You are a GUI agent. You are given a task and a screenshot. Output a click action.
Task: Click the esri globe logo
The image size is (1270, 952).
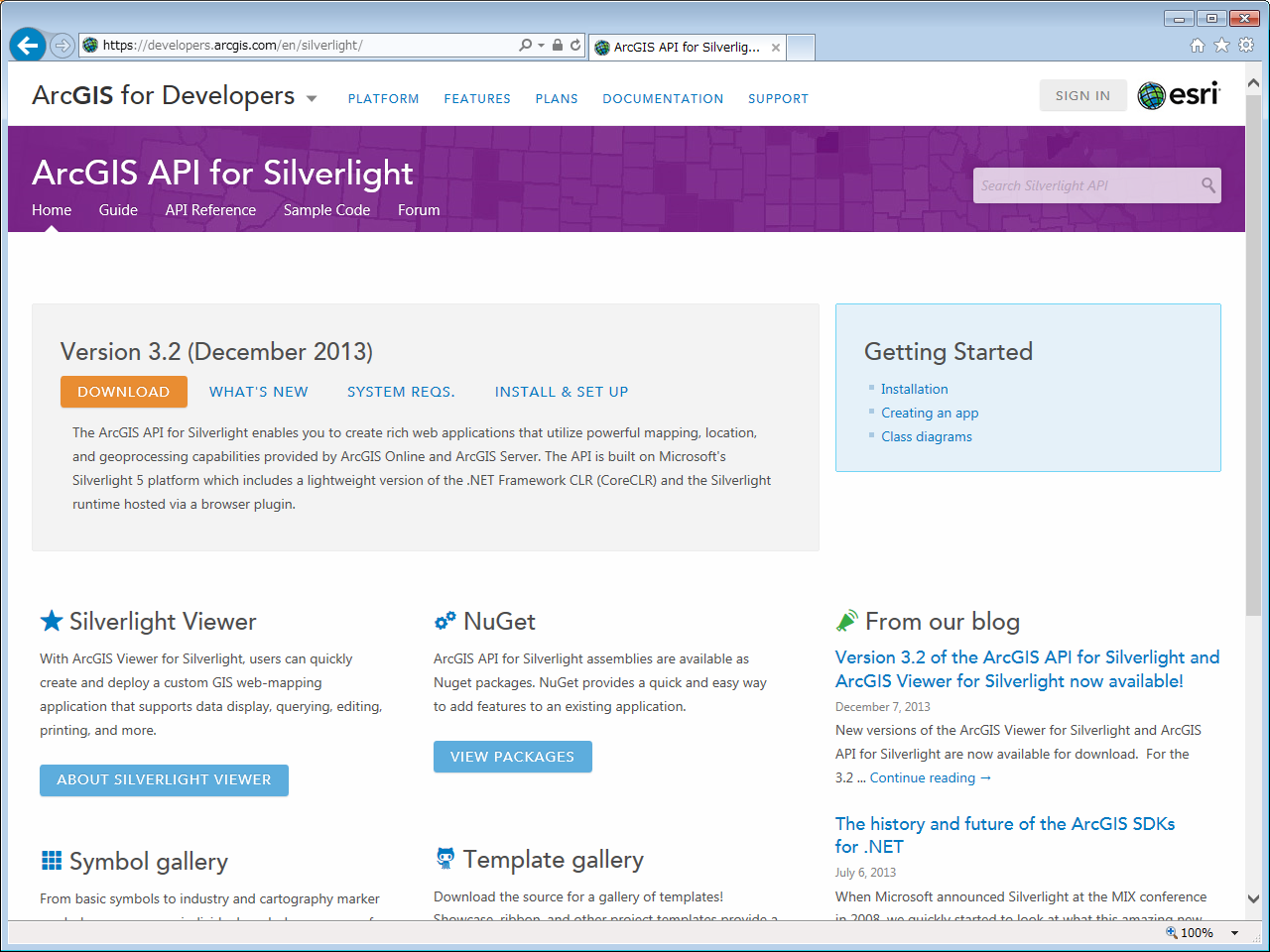coord(1151,95)
